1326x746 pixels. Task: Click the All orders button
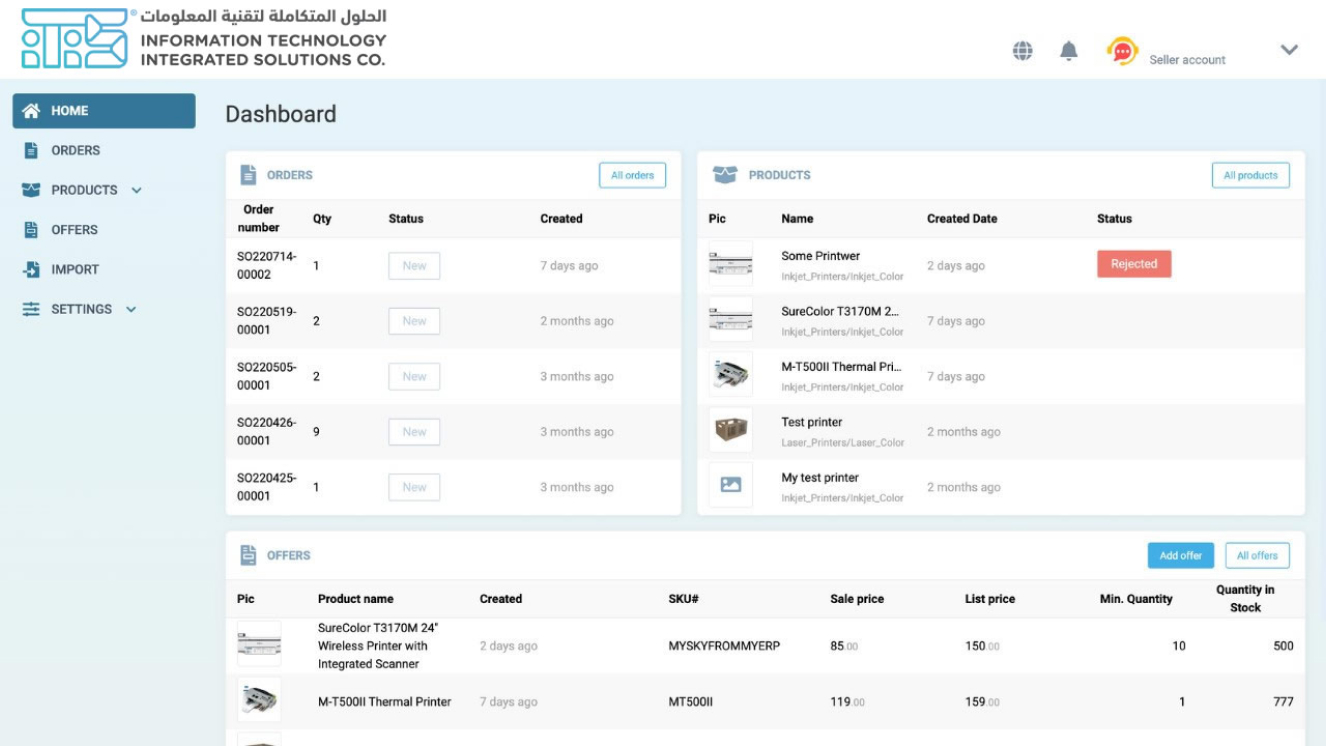[x=632, y=176]
